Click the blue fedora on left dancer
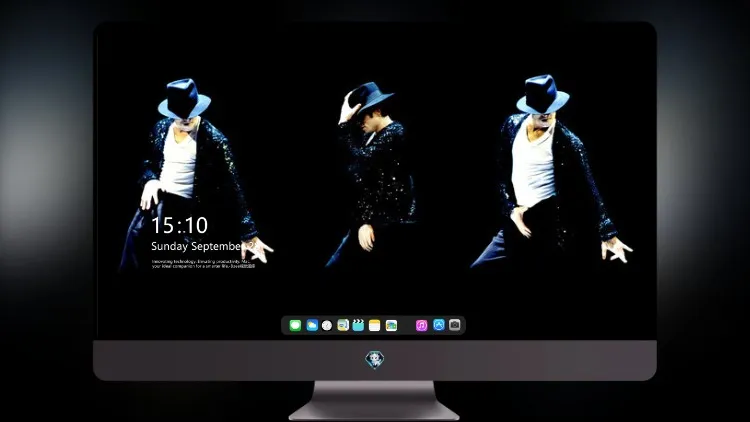 tap(184, 98)
